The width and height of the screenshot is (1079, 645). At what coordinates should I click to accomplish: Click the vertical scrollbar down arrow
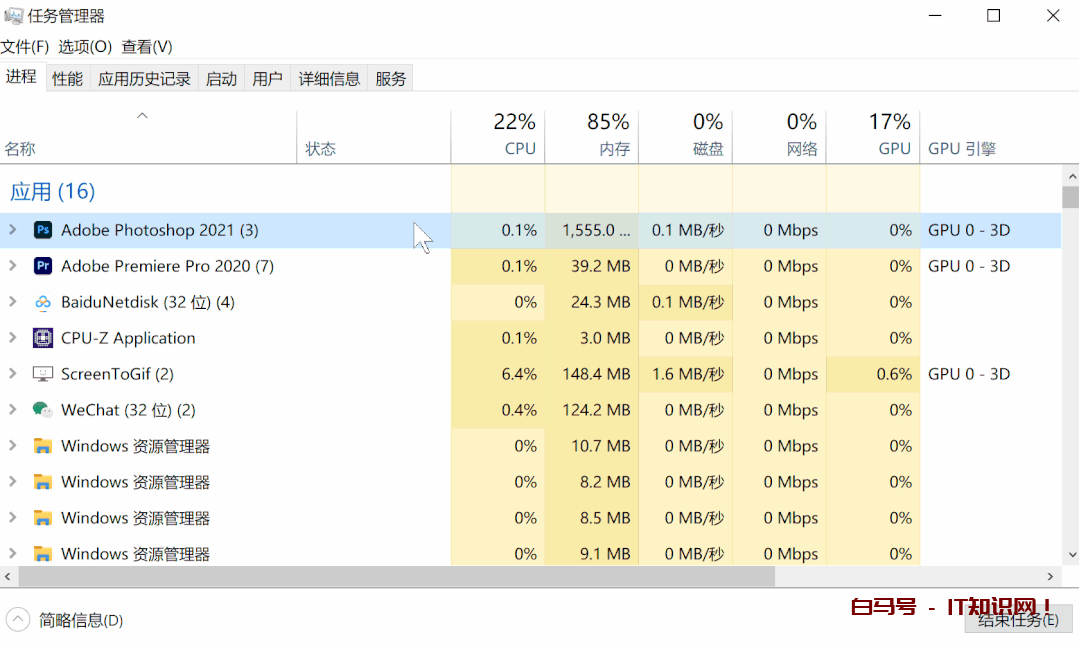(x=1070, y=554)
